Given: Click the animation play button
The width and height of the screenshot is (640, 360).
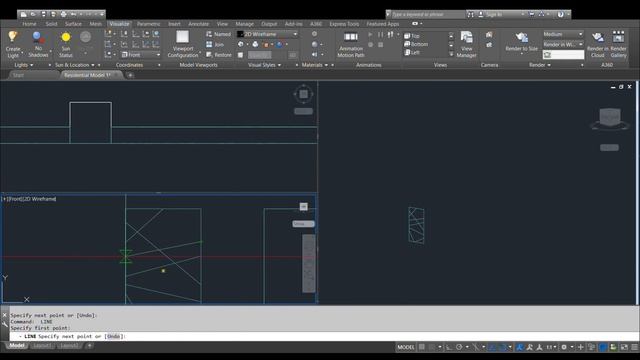Looking at the screenshot, I should click(370, 35).
